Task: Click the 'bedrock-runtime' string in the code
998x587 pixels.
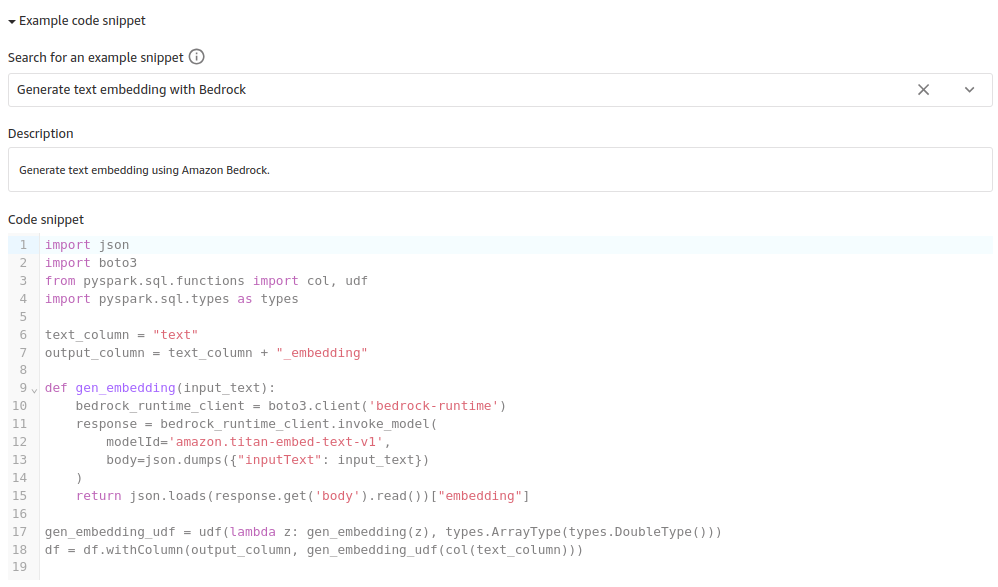Action: [434, 406]
